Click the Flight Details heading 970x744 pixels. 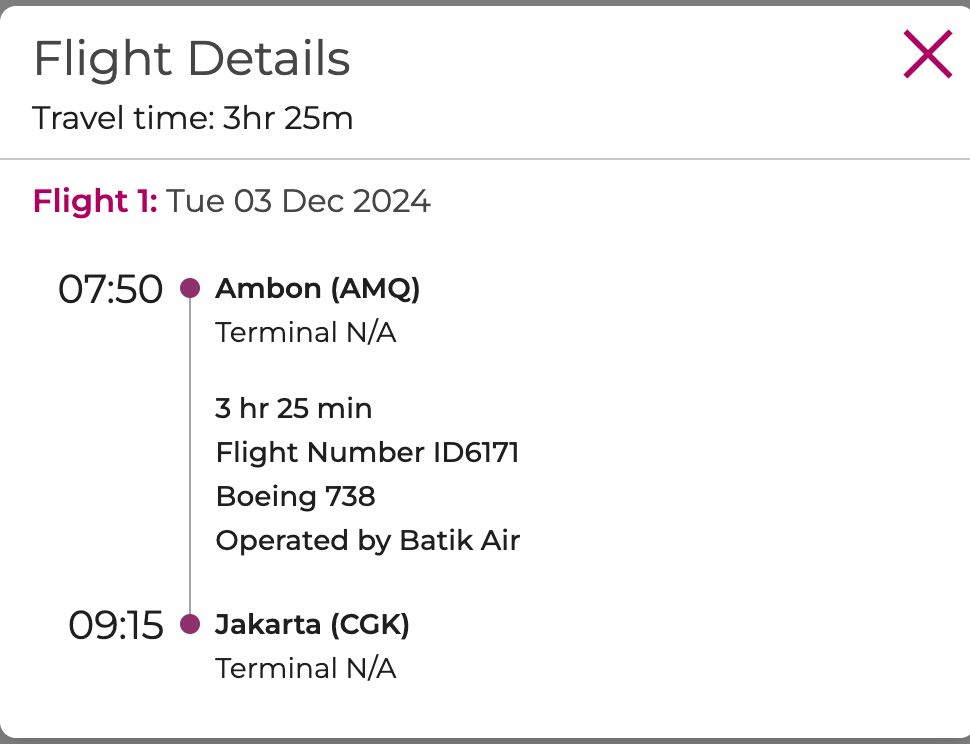click(192, 59)
